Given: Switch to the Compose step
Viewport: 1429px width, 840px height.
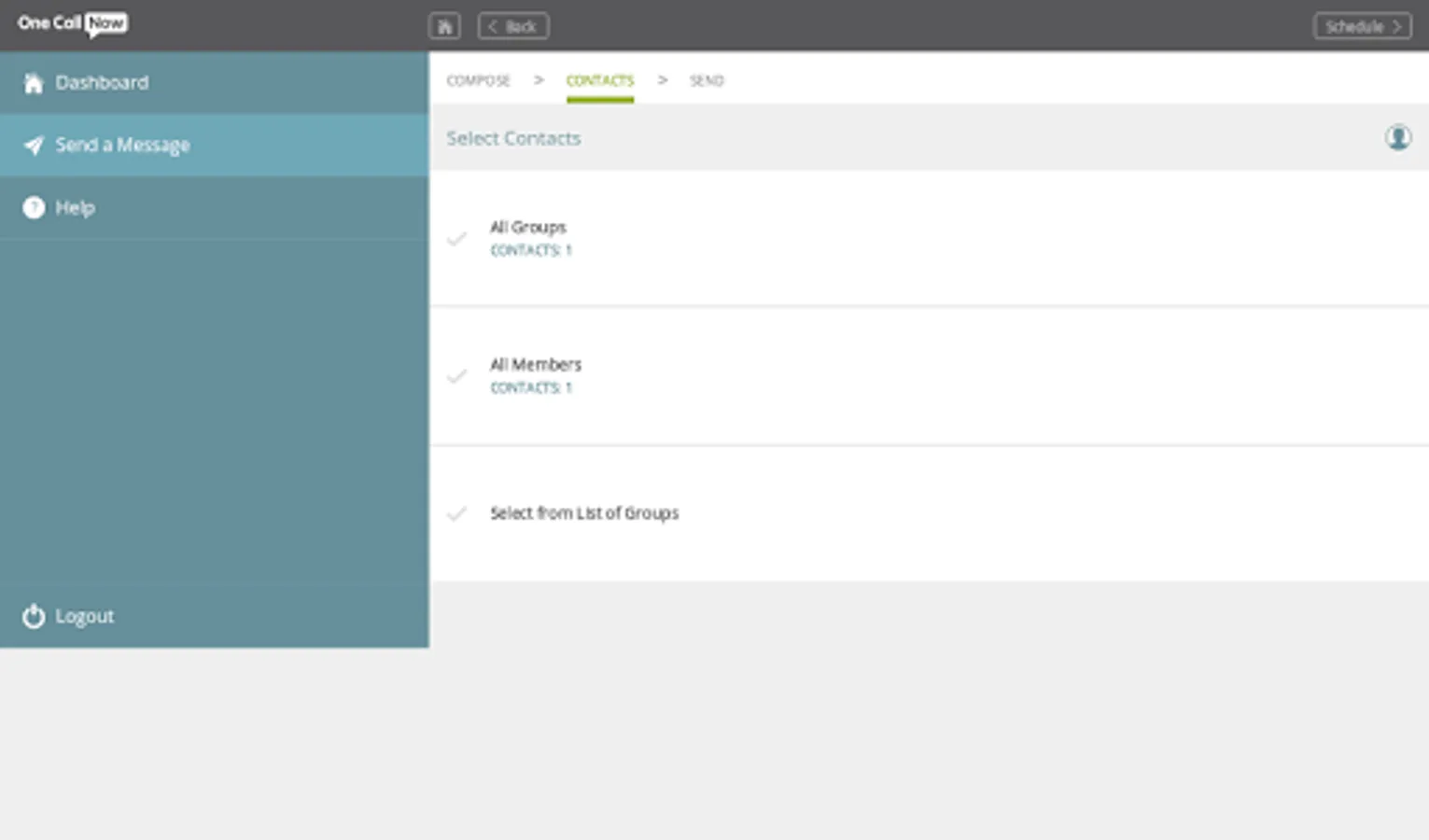Looking at the screenshot, I should point(478,80).
